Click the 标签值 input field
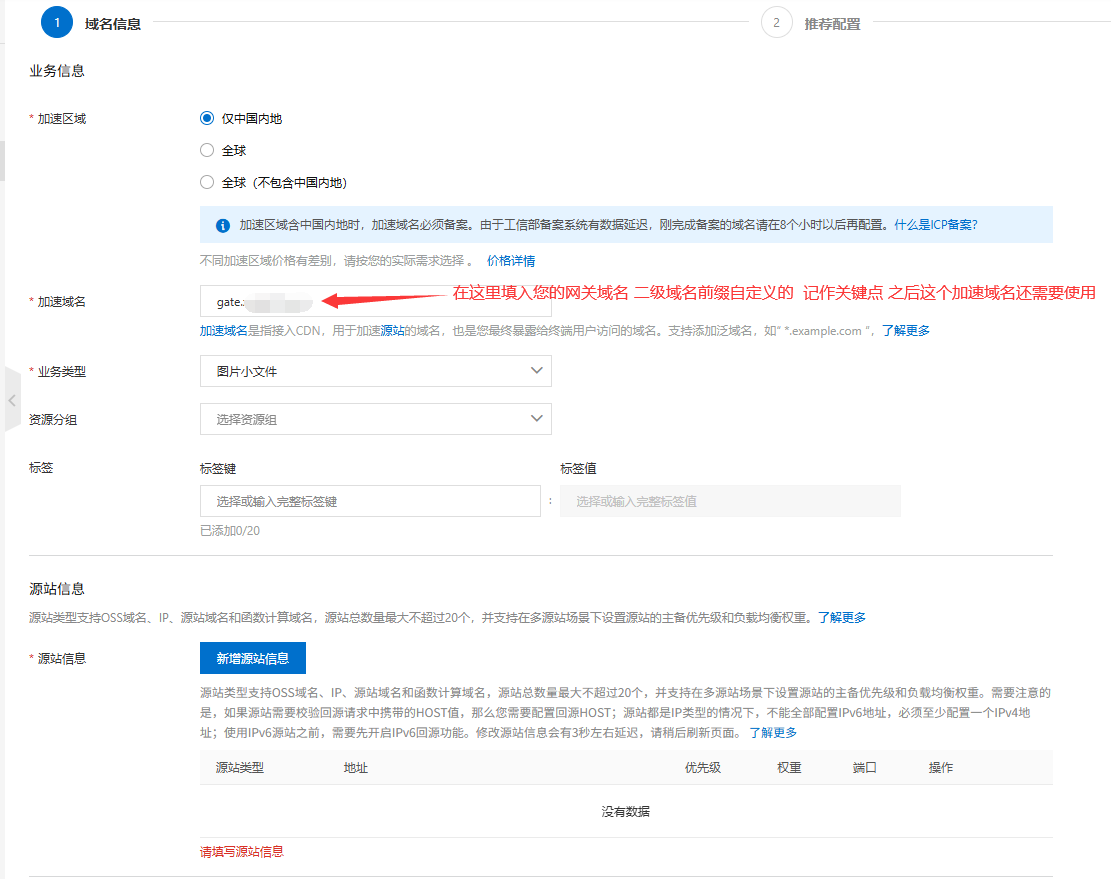This screenshot has width=1111, height=879. 730,501
